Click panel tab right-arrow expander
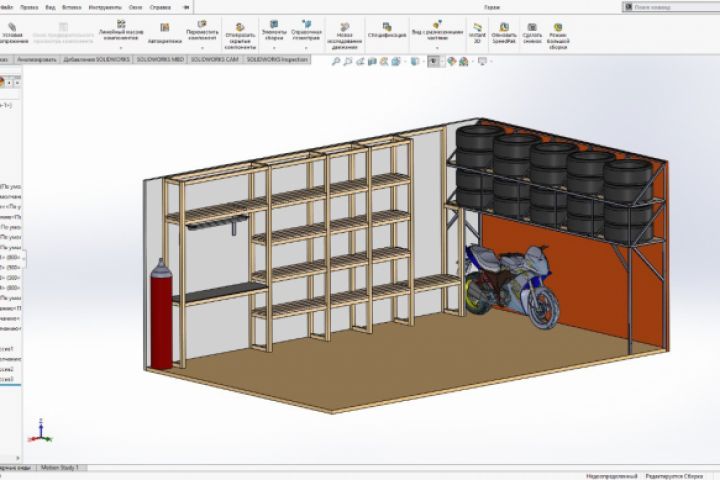 pos(17,83)
